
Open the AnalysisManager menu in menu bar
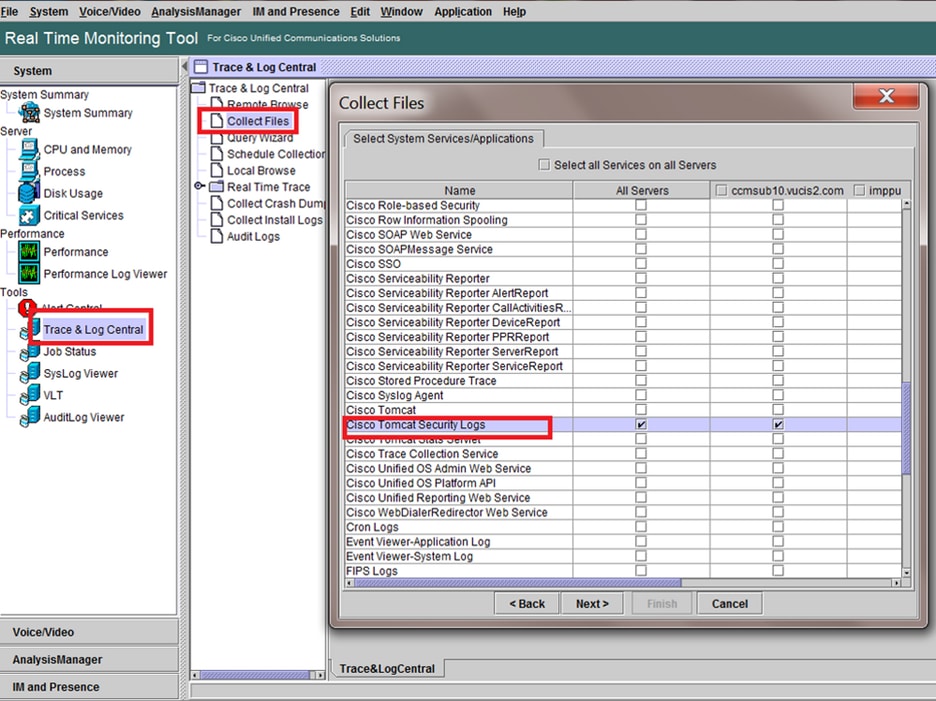(196, 11)
